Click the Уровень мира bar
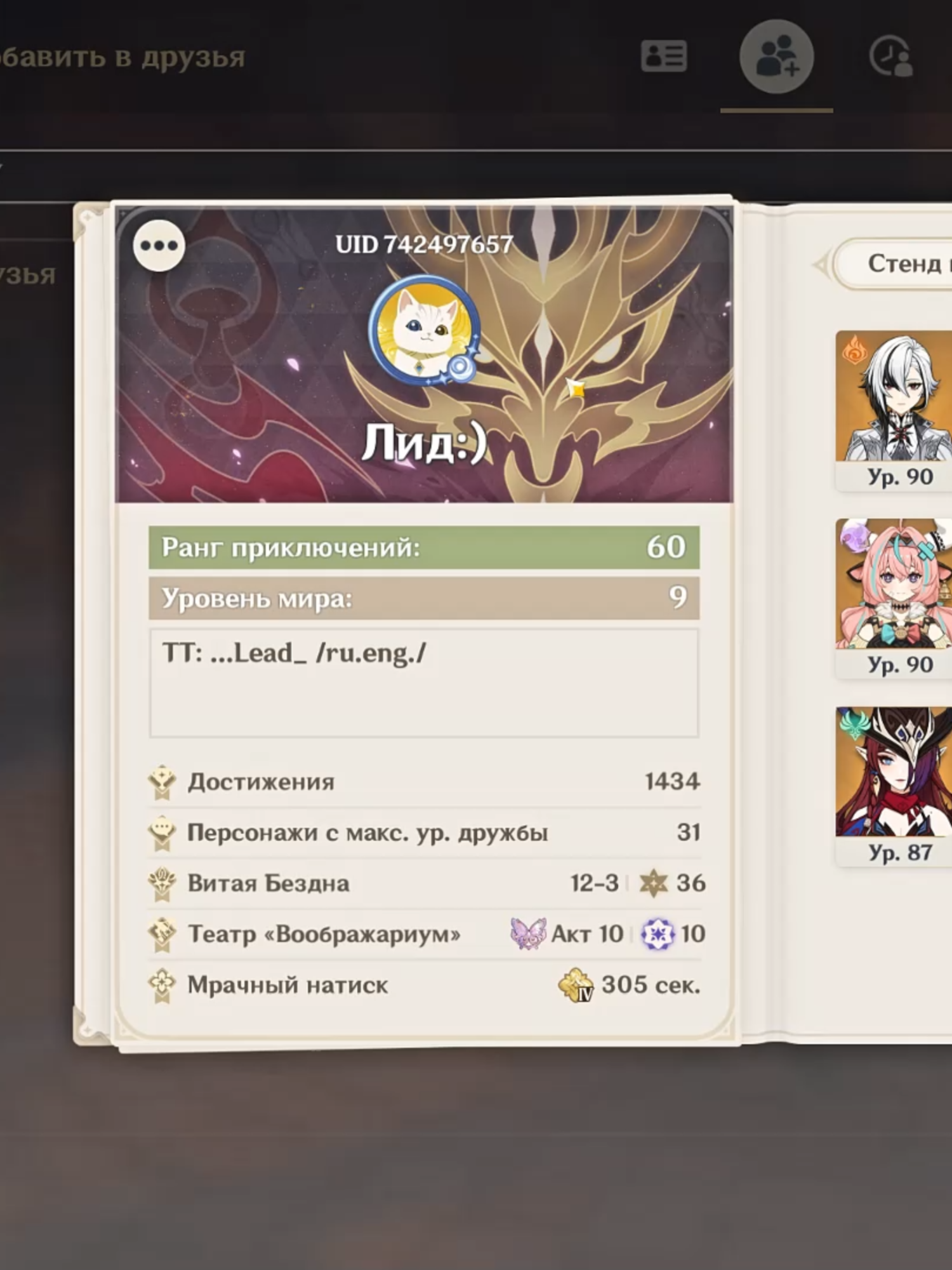 click(x=424, y=598)
